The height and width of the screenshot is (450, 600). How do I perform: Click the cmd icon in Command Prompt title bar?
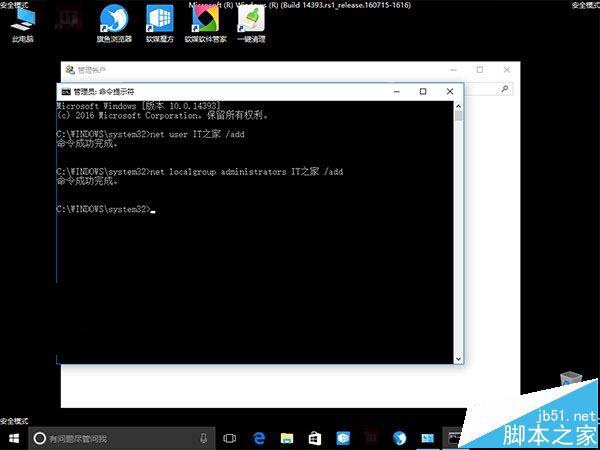66,91
